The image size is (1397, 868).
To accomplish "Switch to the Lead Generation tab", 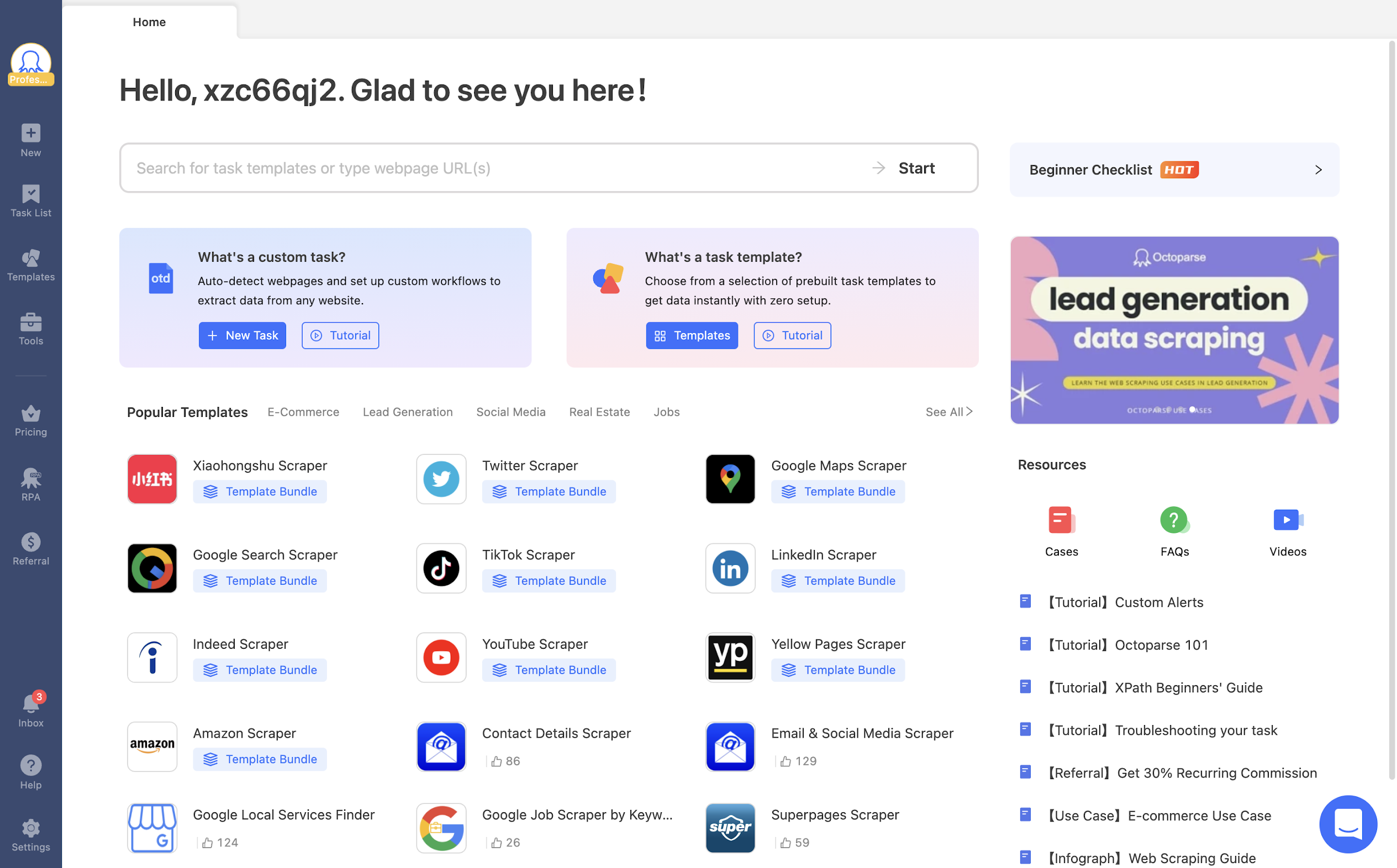I will click(x=407, y=411).
